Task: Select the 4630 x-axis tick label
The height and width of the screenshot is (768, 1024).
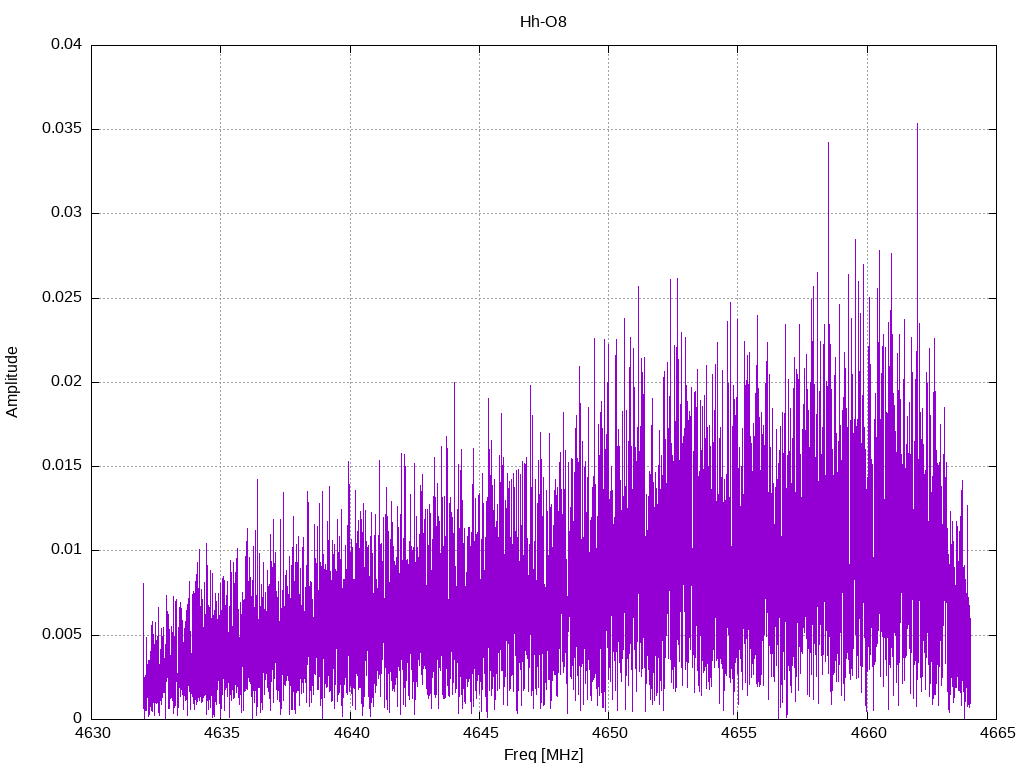Action: pyautogui.click(x=92, y=733)
